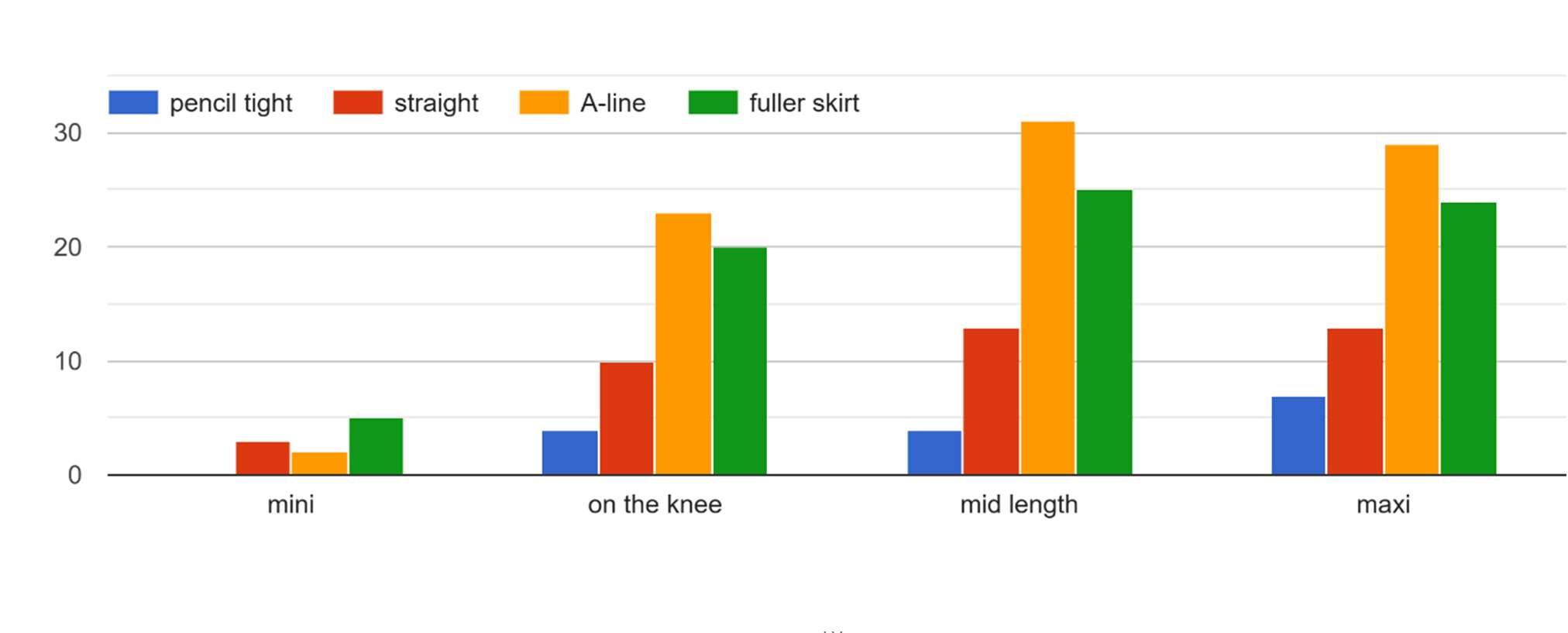Click the 'mid length' axis category label
The height and width of the screenshot is (633, 1568).
click(x=1019, y=504)
